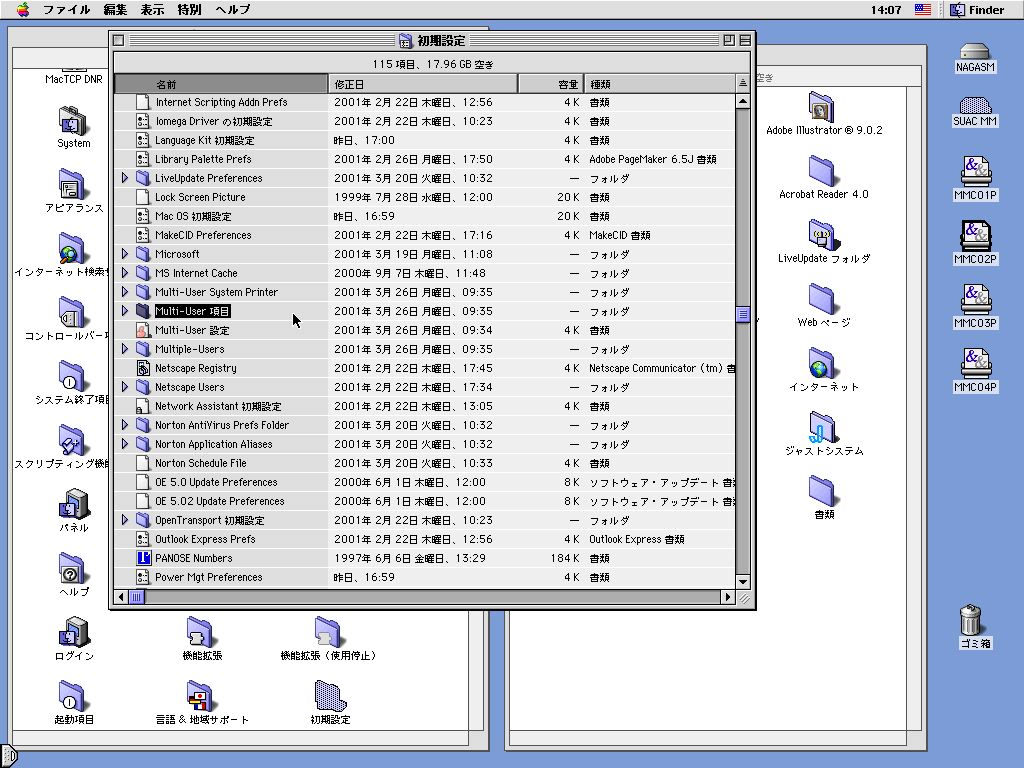This screenshot has width=1024, height=768.
Task: Expand the Multi-User 項目 folder triangle
Action: [125, 311]
